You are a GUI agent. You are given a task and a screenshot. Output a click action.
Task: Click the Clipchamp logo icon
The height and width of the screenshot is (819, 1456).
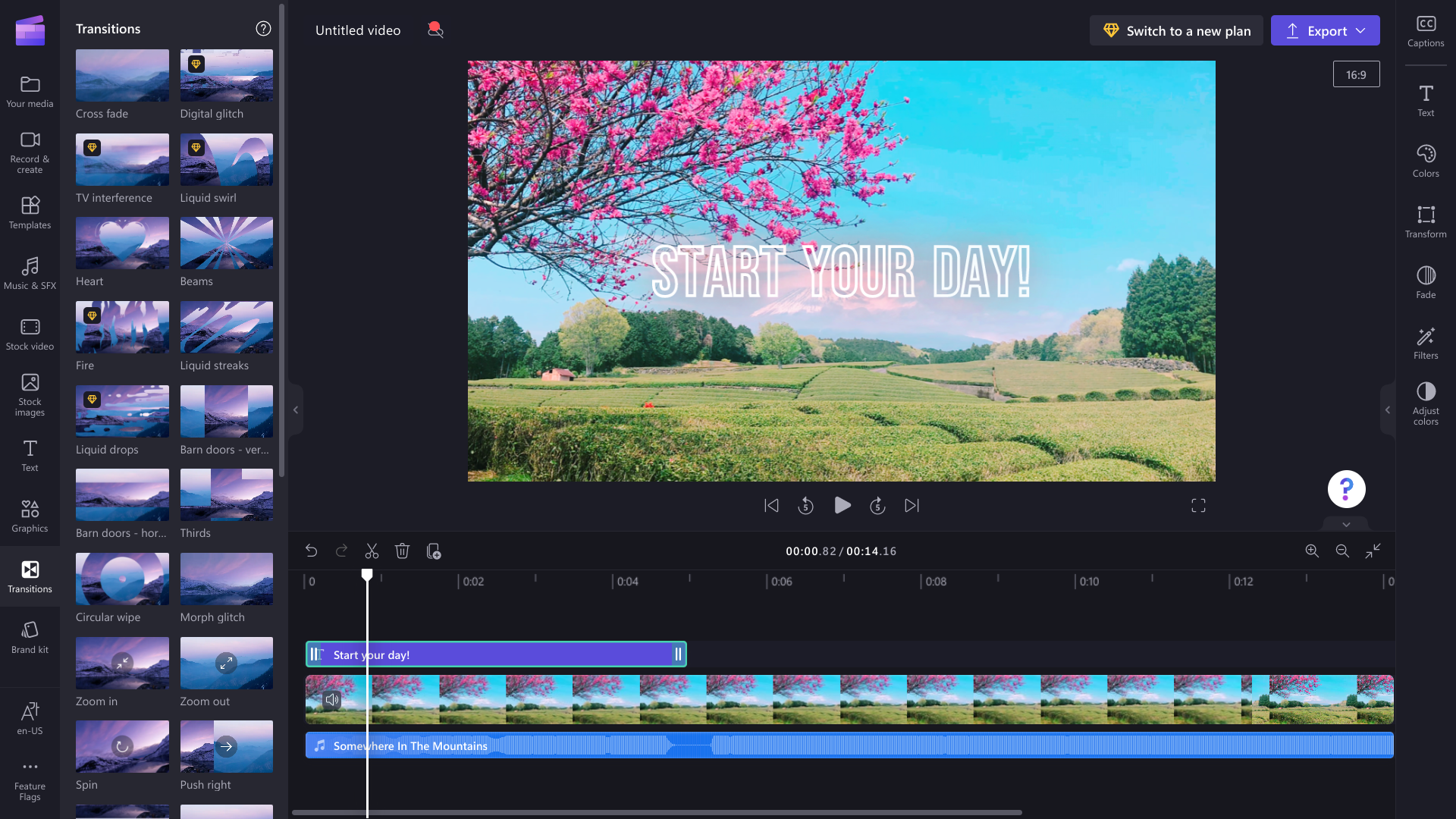(x=30, y=30)
